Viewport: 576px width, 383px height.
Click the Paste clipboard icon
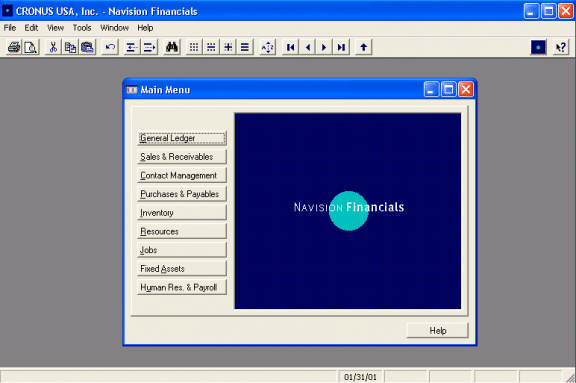point(87,47)
